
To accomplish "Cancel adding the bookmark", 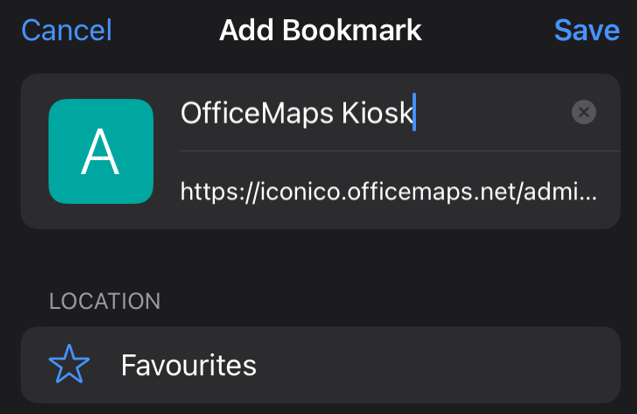I will pos(67,30).
